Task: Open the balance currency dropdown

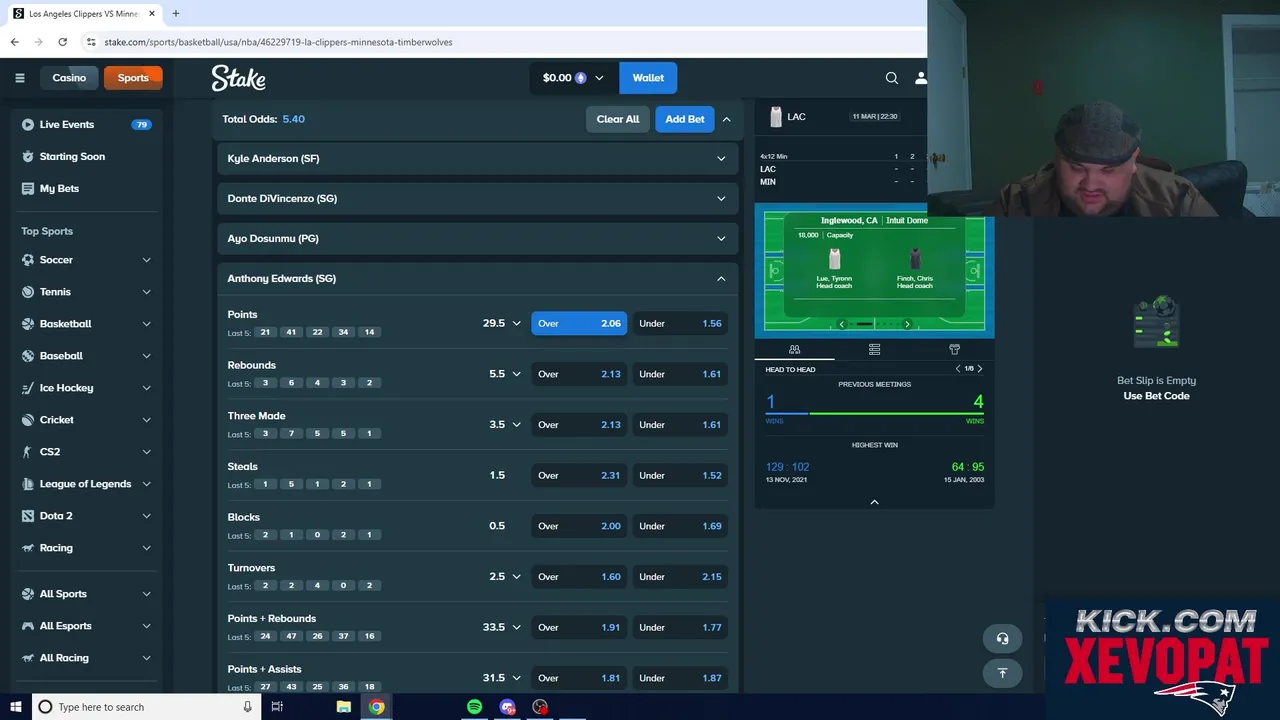Action: [599, 78]
